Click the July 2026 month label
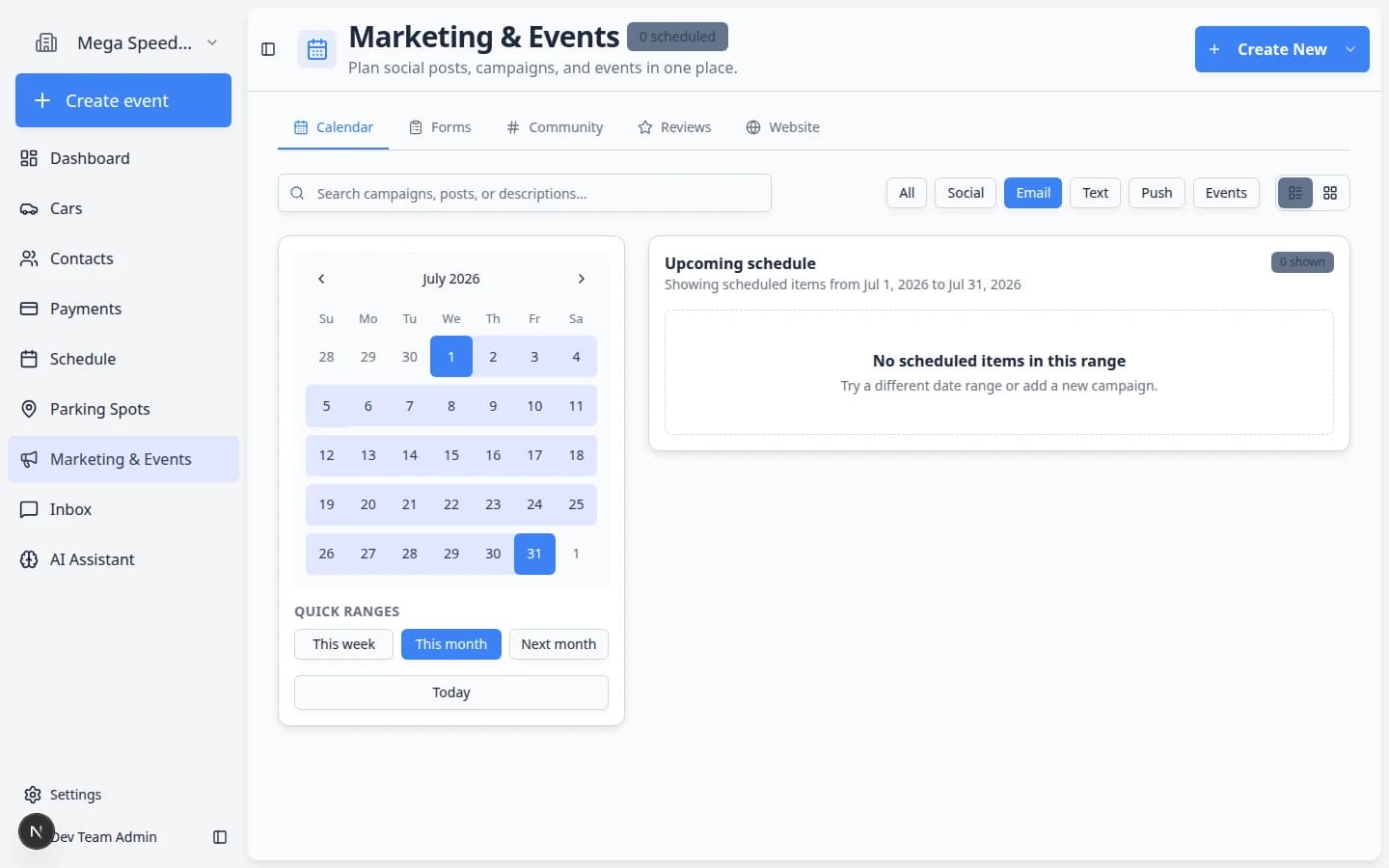The height and width of the screenshot is (868, 1389). [x=450, y=279]
